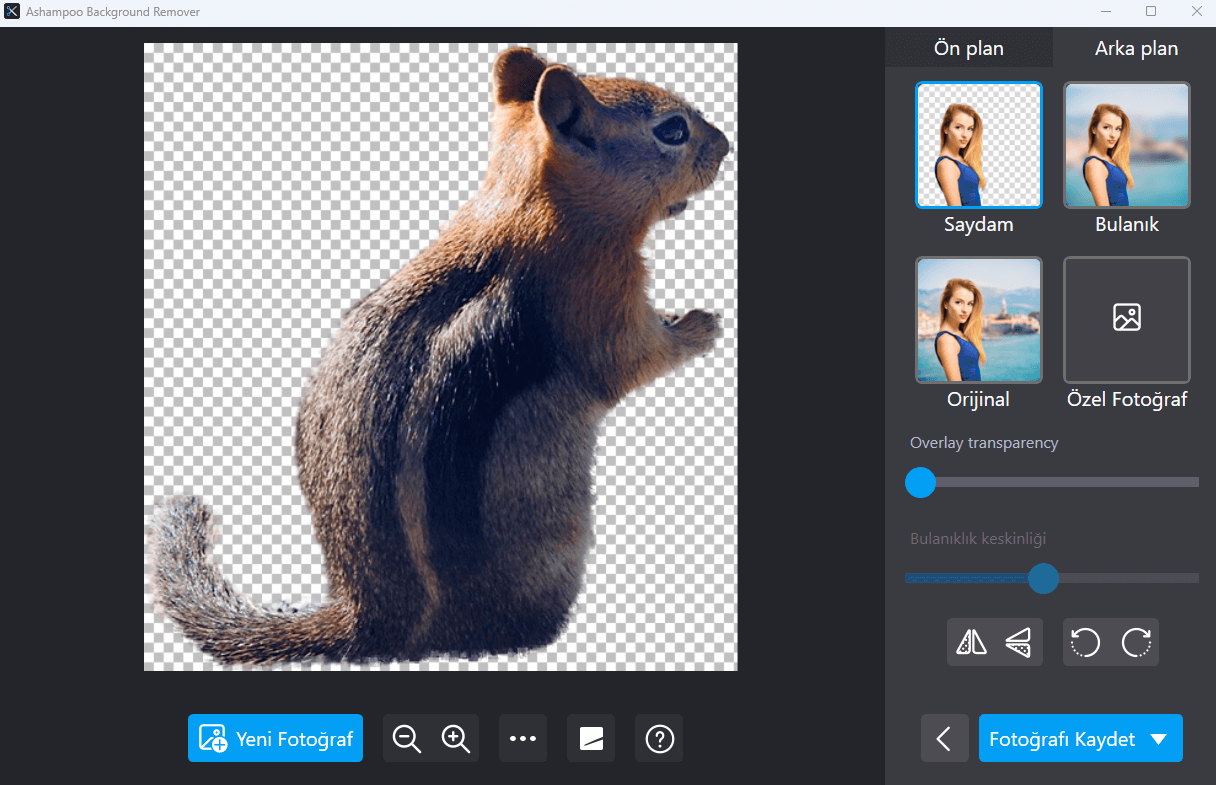Select the Bulanık blurred background thumbnail
The height and width of the screenshot is (785, 1216).
click(x=1127, y=145)
